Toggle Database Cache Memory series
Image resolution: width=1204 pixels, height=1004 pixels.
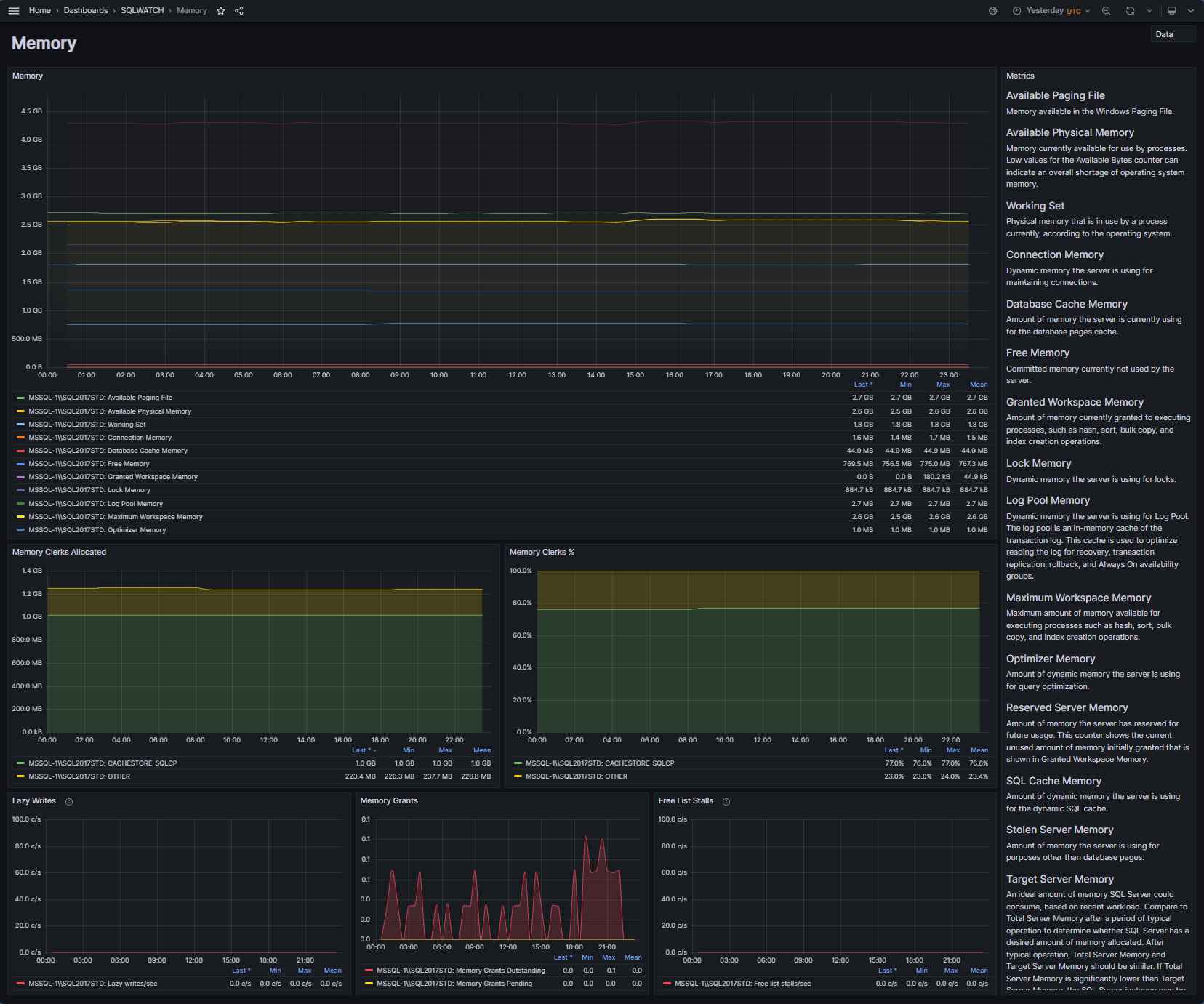pyautogui.click(x=108, y=451)
